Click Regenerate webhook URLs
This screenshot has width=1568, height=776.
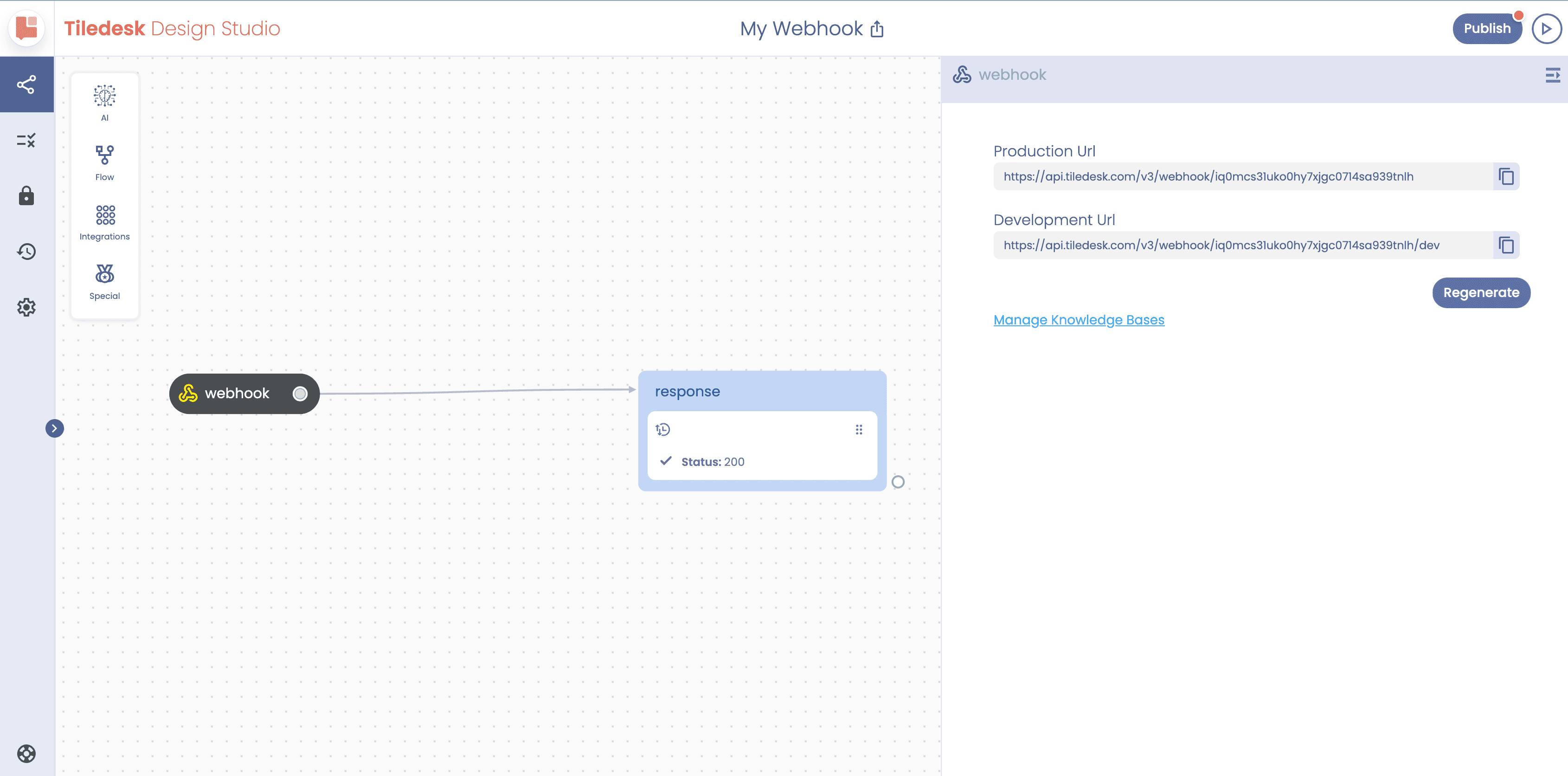pos(1481,293)
